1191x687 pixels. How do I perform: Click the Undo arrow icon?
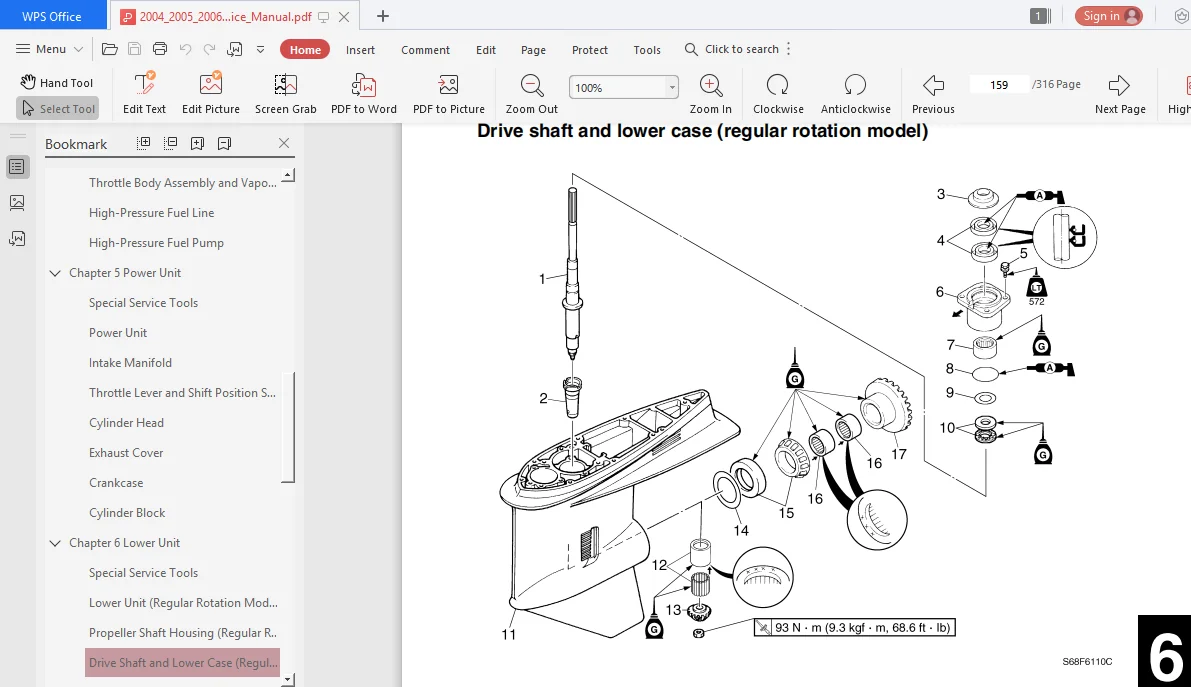click(x=185, y=49)
